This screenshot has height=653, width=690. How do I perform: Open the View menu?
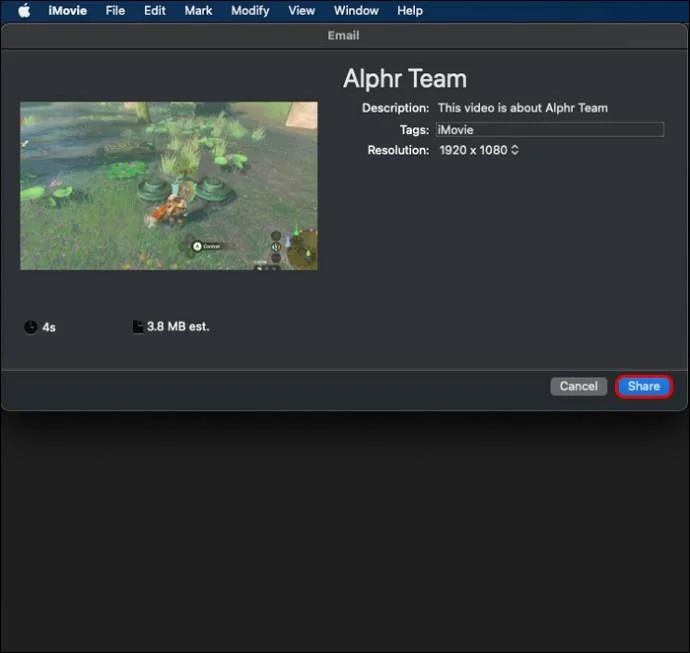(x=301, y=11)
